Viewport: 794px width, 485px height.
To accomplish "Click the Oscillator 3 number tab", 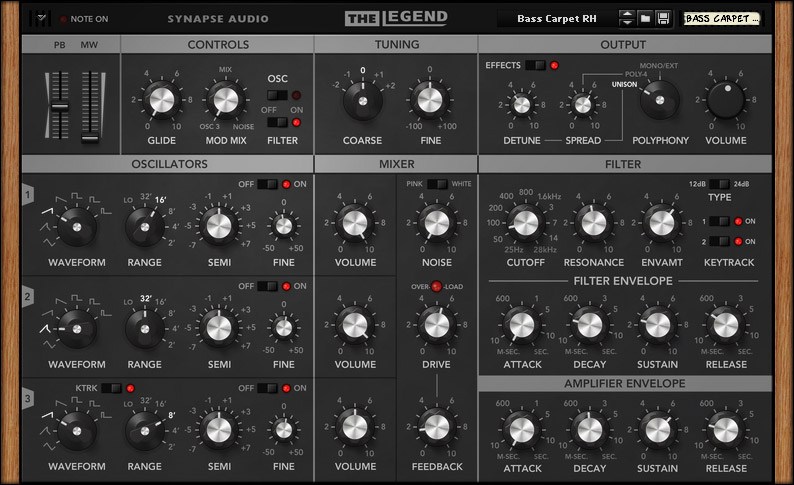I will point(31,400).
